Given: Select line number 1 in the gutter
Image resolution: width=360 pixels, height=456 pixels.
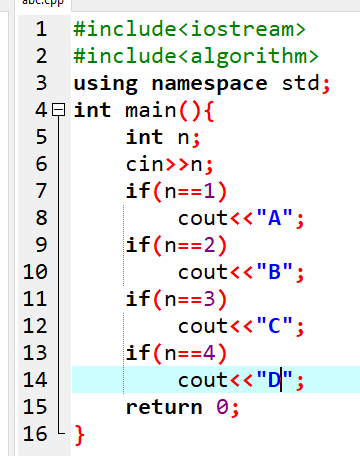Looking at the screenshot, I should [41, 29].
